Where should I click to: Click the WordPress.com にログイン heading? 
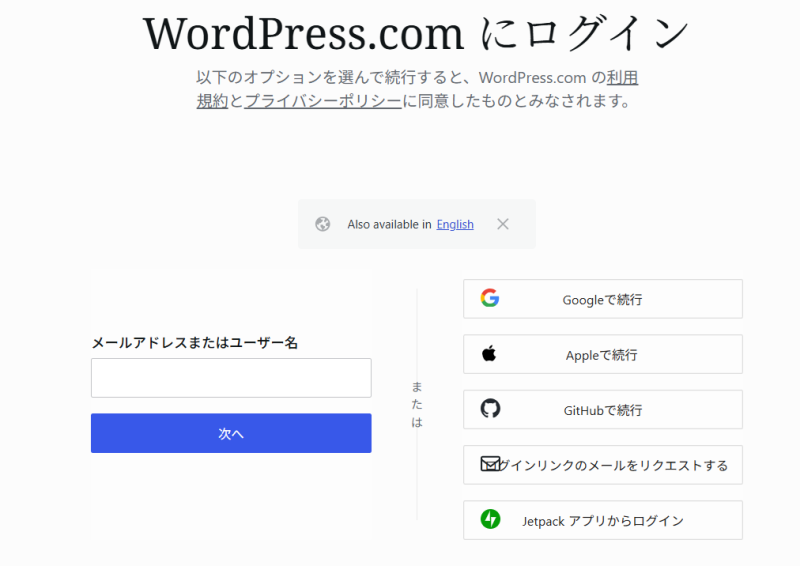(x=416, y=33)
